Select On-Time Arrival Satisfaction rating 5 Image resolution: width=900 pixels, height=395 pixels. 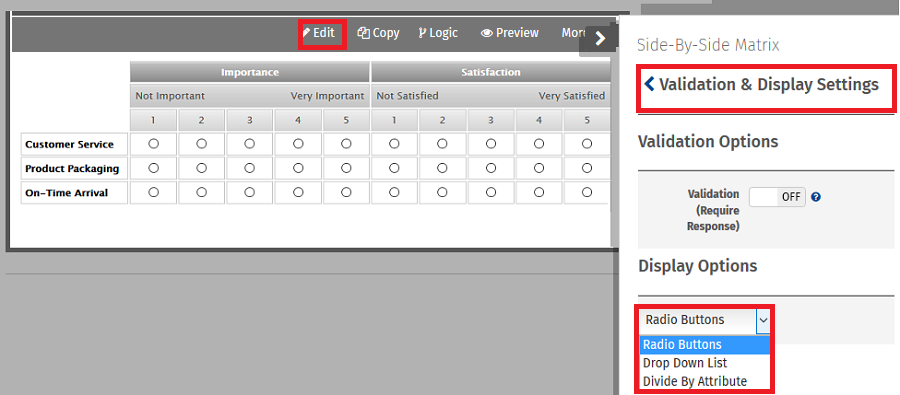(587, 192)
